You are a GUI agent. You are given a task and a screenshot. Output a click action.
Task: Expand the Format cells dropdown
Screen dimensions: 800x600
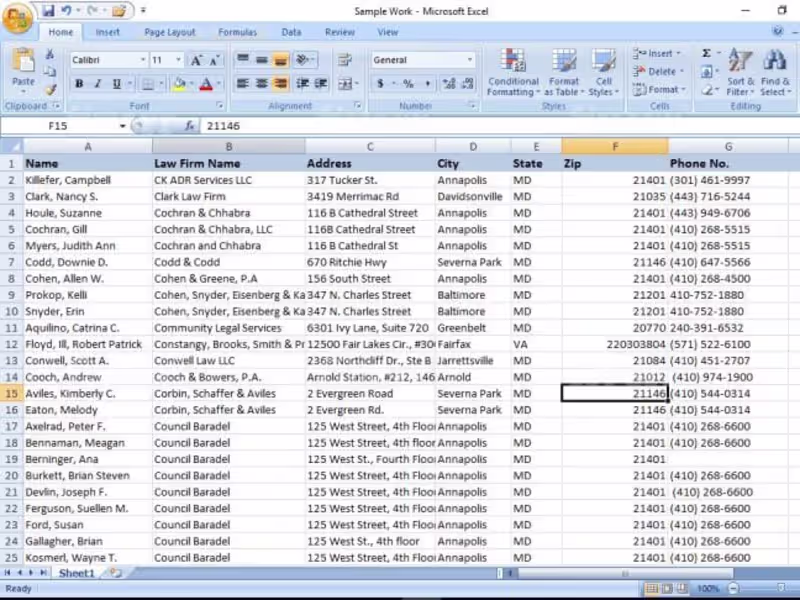tap(684, 90)
